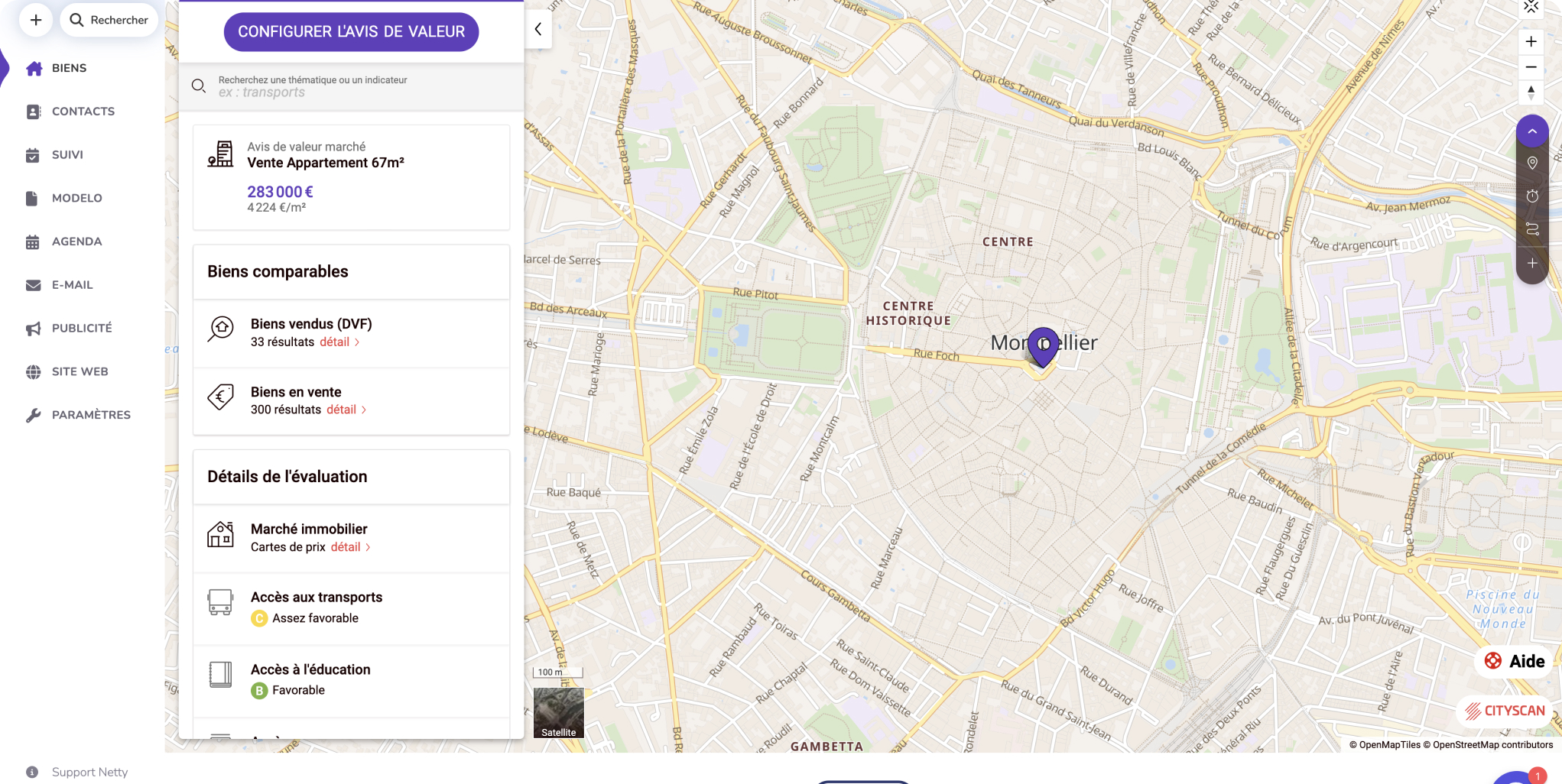Viewport: 1562px width, 784px height.
Task: Open détail for Biens en vente
Action: [346, 410]
